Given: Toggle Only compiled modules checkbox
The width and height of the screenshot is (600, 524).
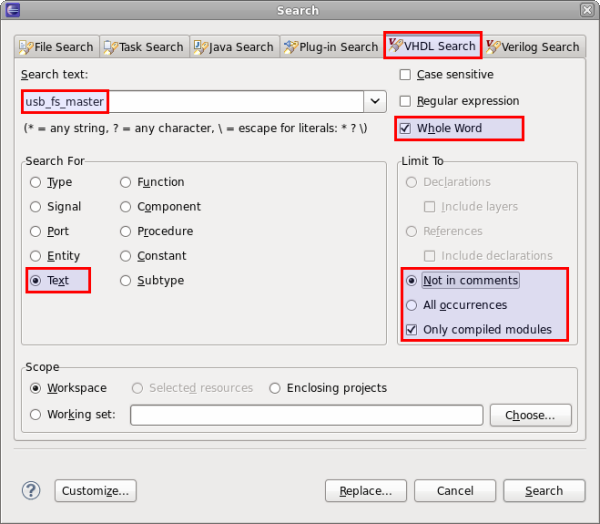Looking at the screenshot, I should coord(411,330).
